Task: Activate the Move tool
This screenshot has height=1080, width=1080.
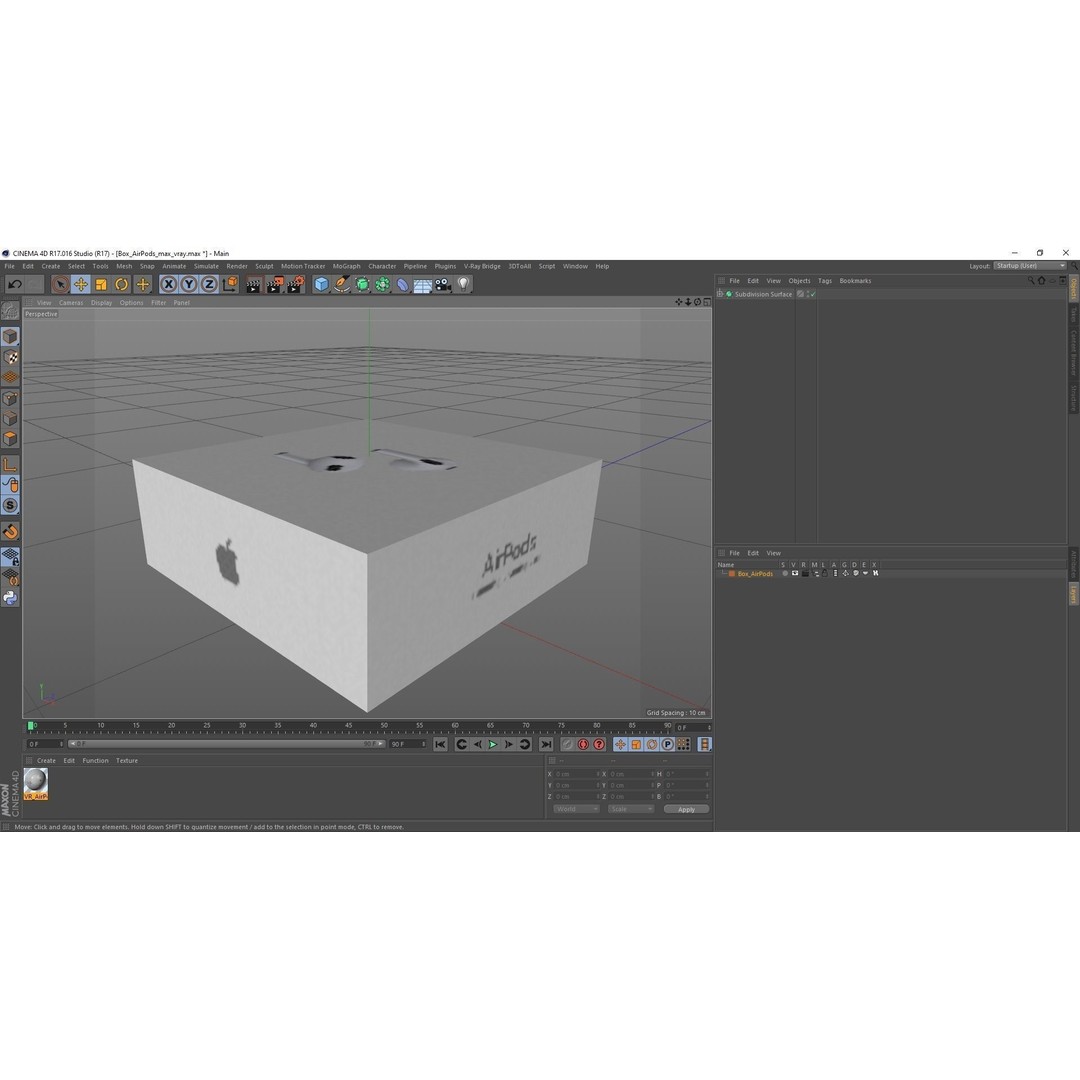Action: point(81,284)
